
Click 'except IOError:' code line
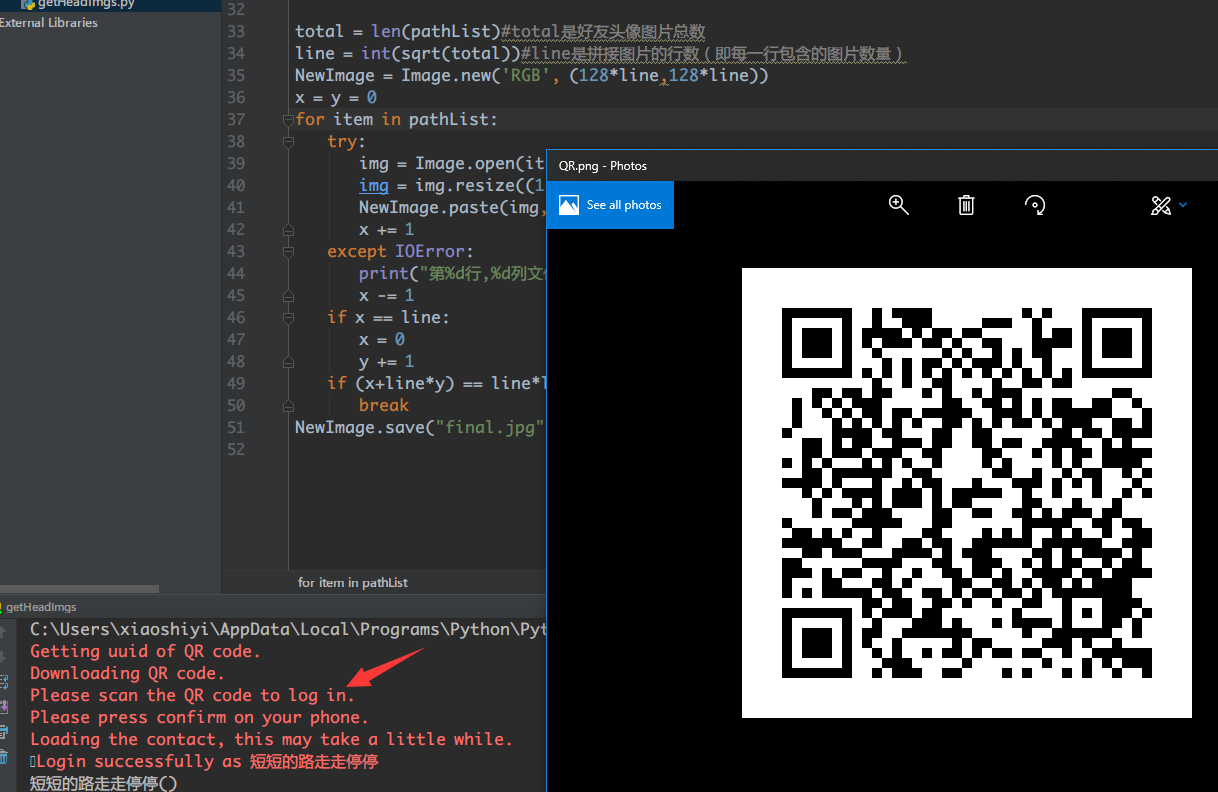[401, 251]
